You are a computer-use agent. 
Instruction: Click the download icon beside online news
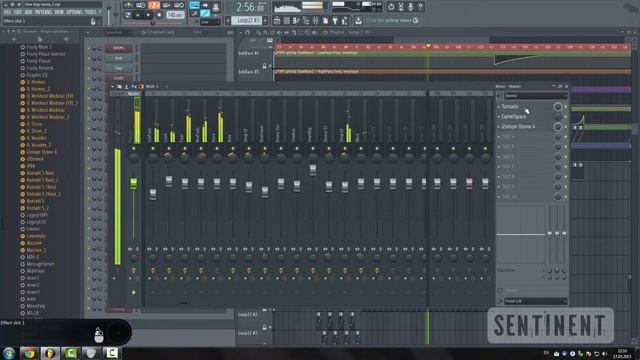(358, 20)
